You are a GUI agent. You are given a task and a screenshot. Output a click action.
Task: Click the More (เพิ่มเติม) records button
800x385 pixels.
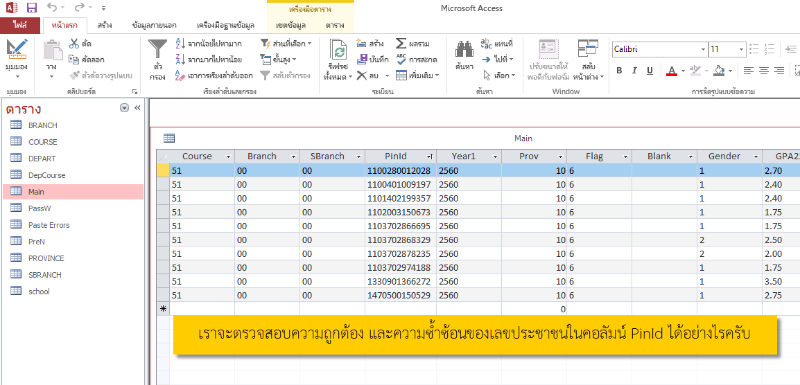point(417,75)
